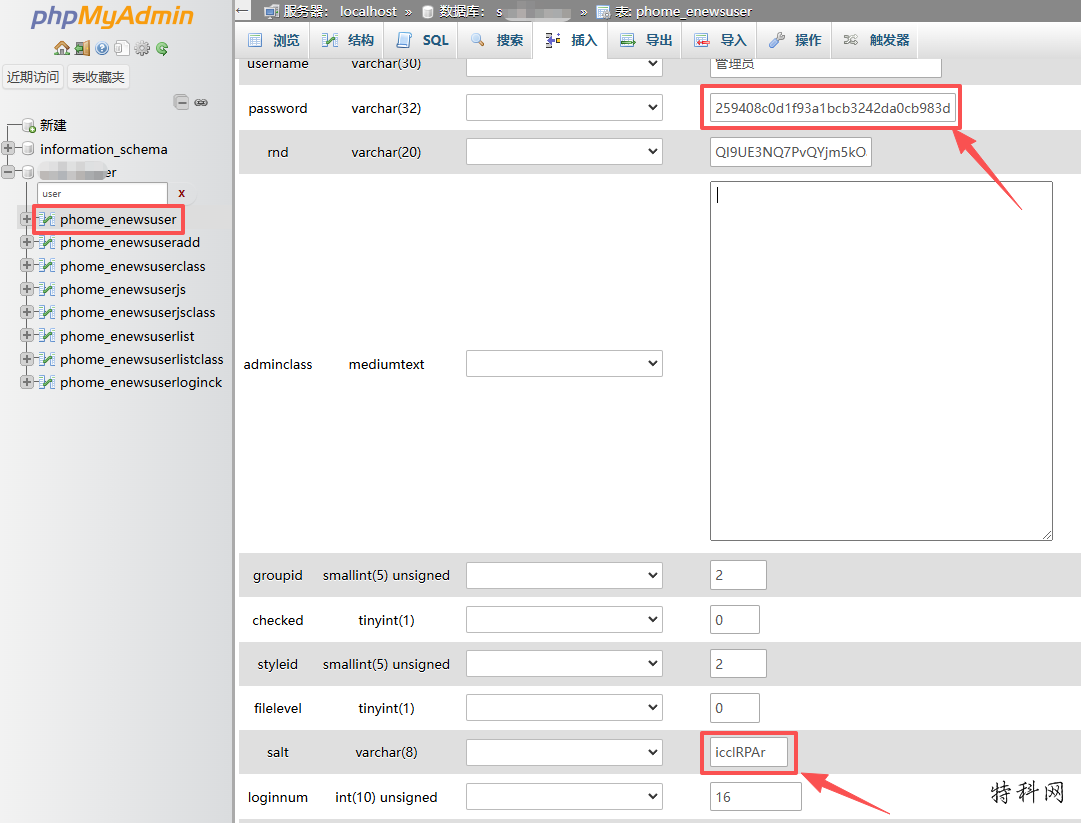Click the phpMyAdmin logo
Screen dimensions: 1081x823
tap(112, 16)
